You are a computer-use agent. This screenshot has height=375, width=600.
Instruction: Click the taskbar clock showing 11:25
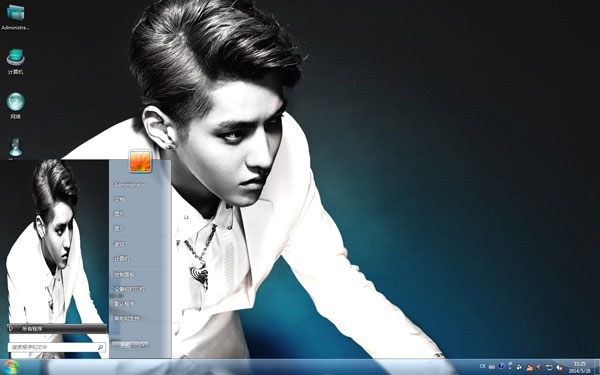pyautogui.click(x=580, y=367)
